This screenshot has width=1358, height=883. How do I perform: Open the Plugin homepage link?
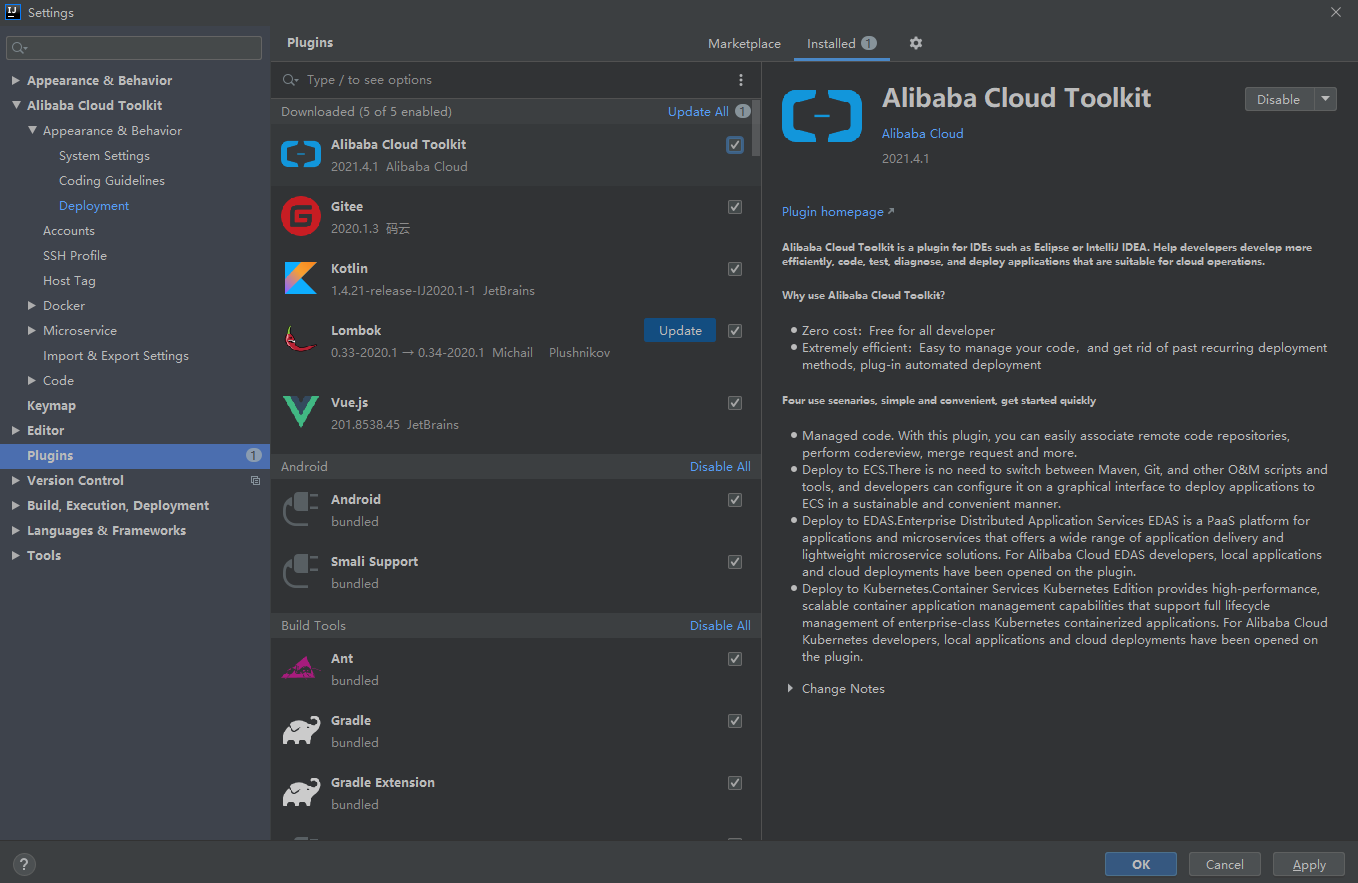click(838, 212)
